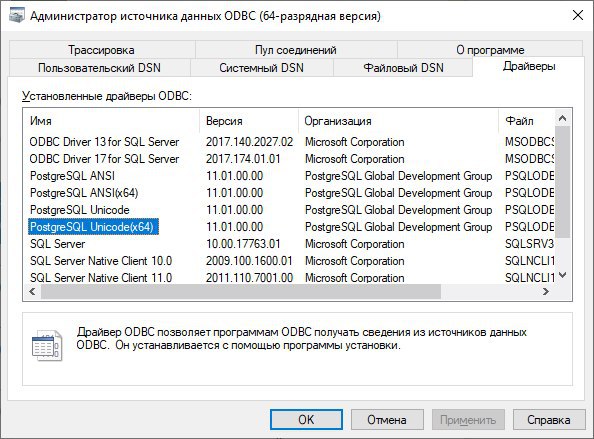This screenshot has width=594, height=439.
Task: Select the PostgreSQL ANSI driver row
Action: pos(72,176)
